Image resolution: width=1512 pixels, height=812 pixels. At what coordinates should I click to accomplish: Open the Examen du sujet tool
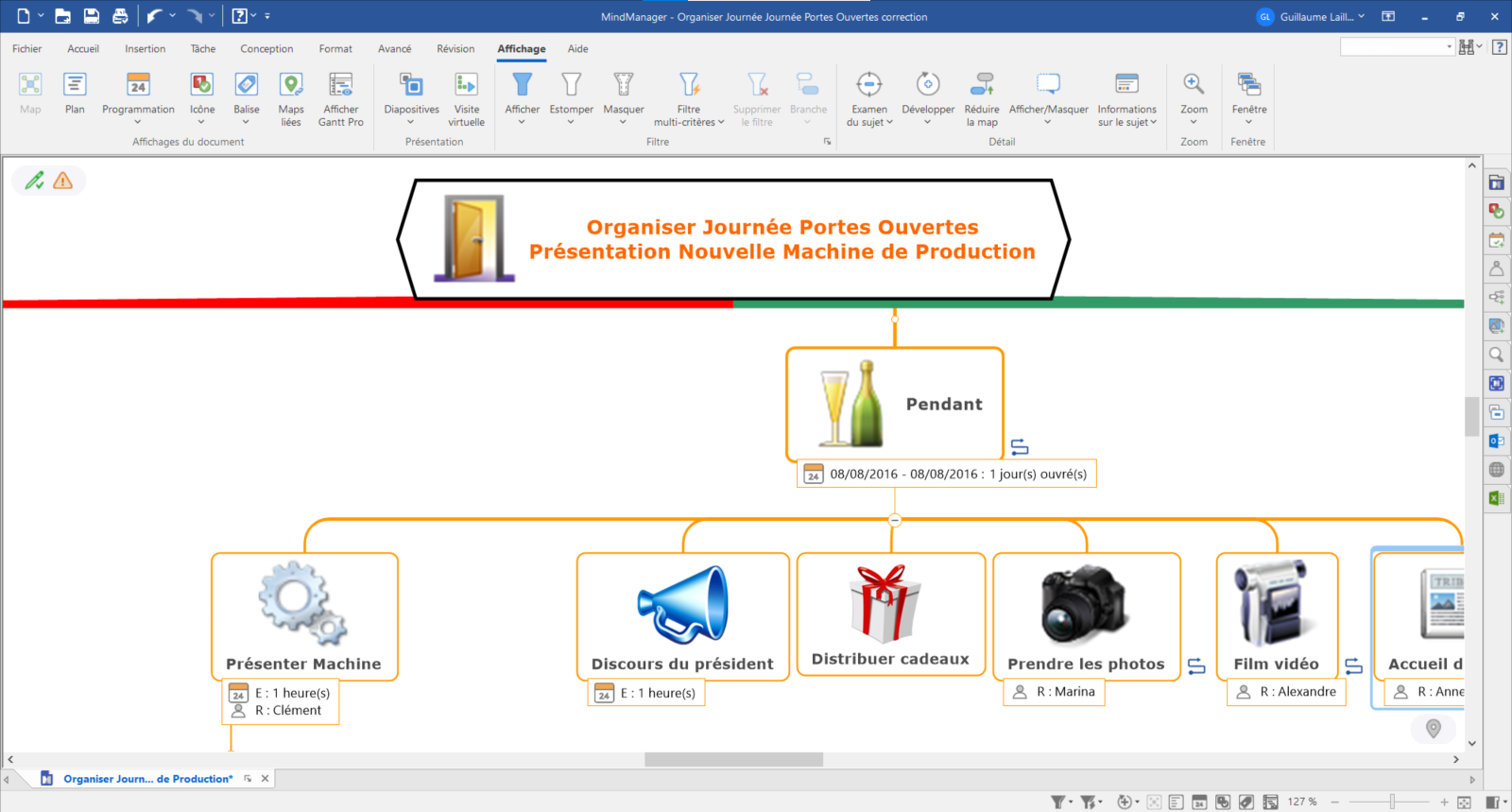pyautogui.click(x=868, y=98)
